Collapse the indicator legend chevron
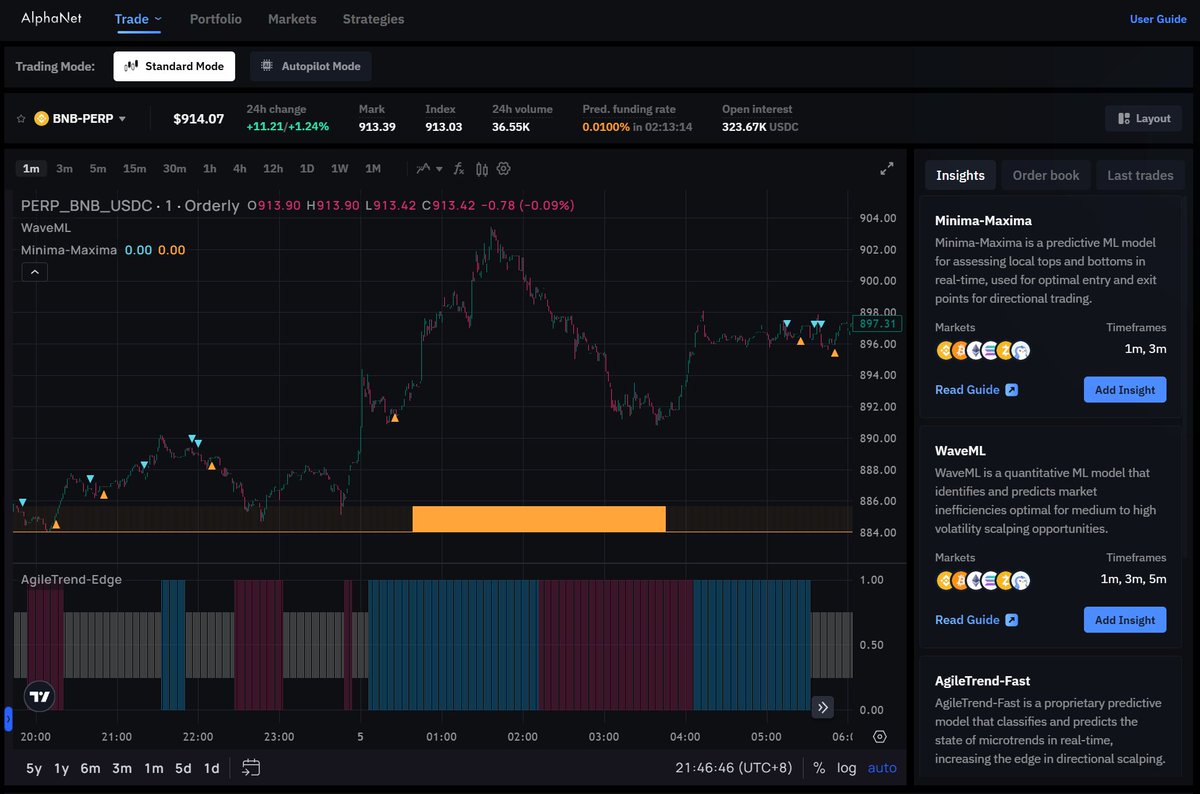The height and width of the screenshot is (794, 1200). point(34,272)
